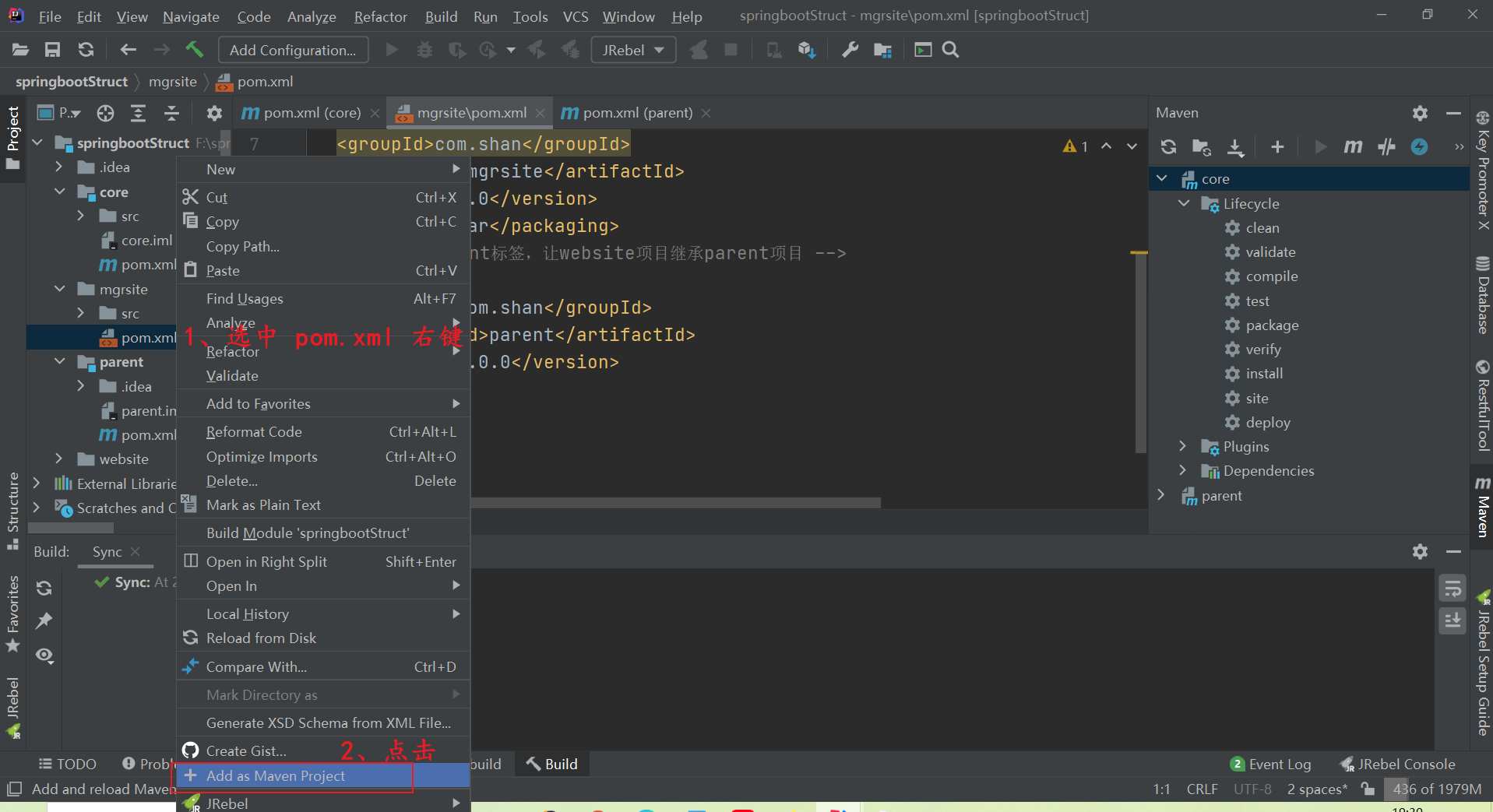Viewport: 1493px width, 812px height.
Task: Open Maven panel settings gear
Action: (x=1420, y=113)
